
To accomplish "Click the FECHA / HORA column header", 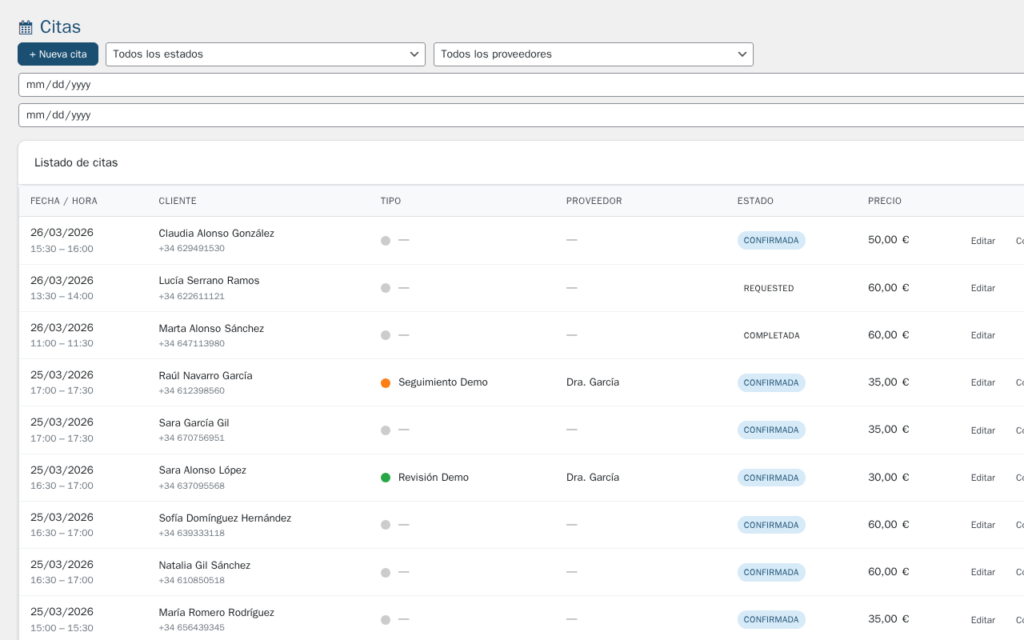I will click(x=63, y=201).
